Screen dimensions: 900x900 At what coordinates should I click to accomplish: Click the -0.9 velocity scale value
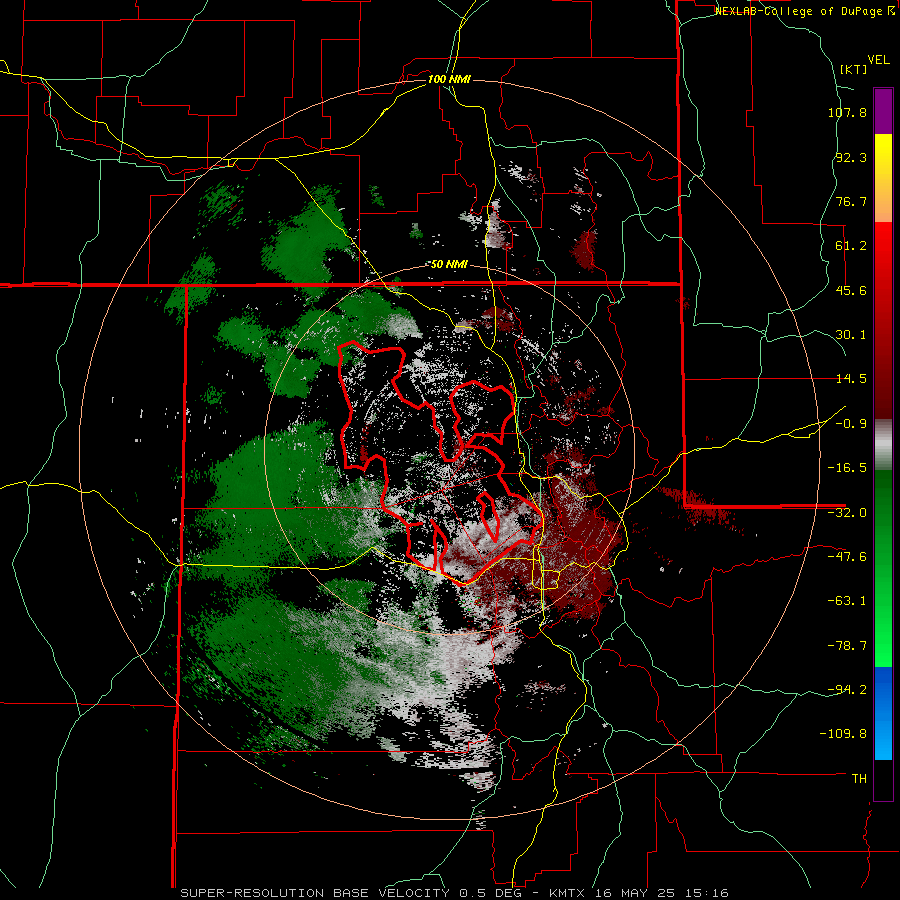point(851,424)
